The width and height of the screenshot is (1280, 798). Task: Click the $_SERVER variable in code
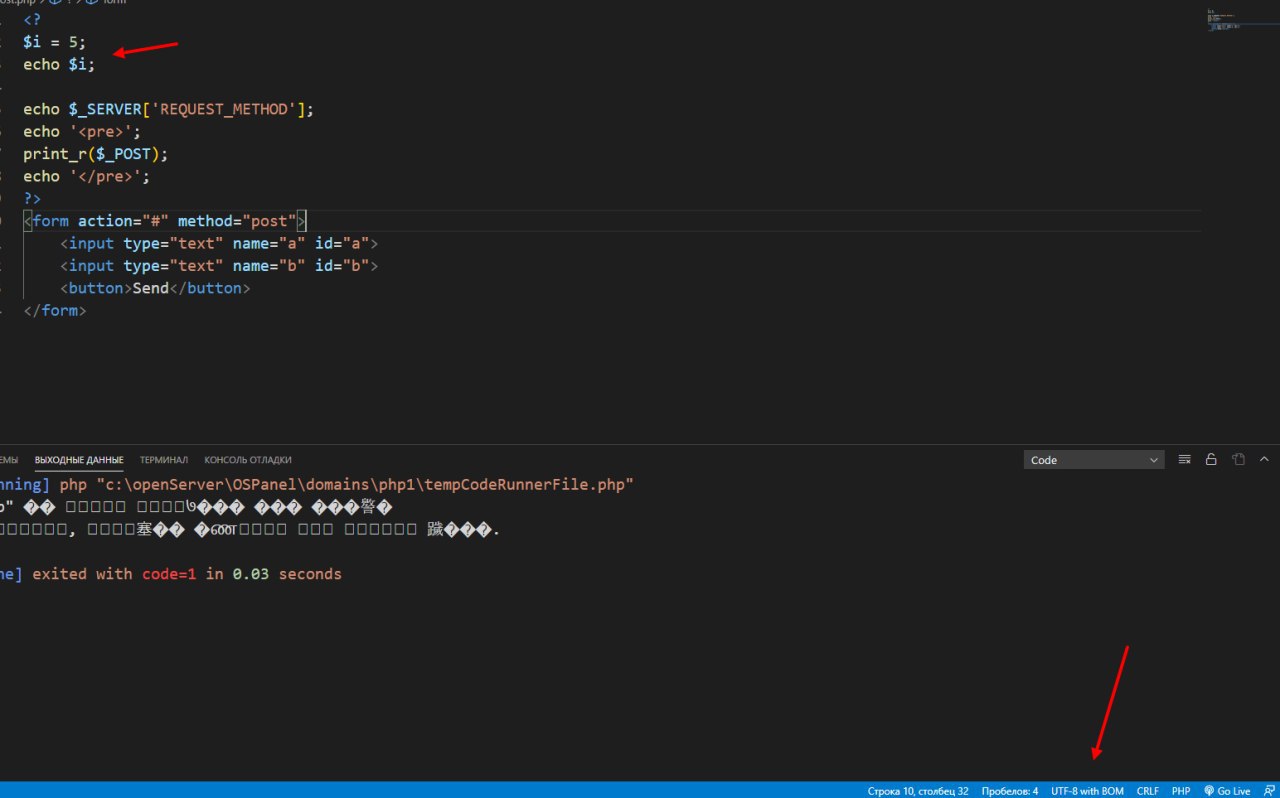pos(105,110)
